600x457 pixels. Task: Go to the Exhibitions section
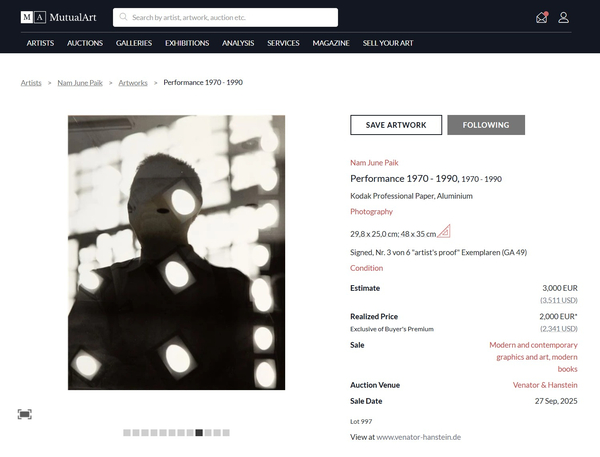click(x=187, y=43)
